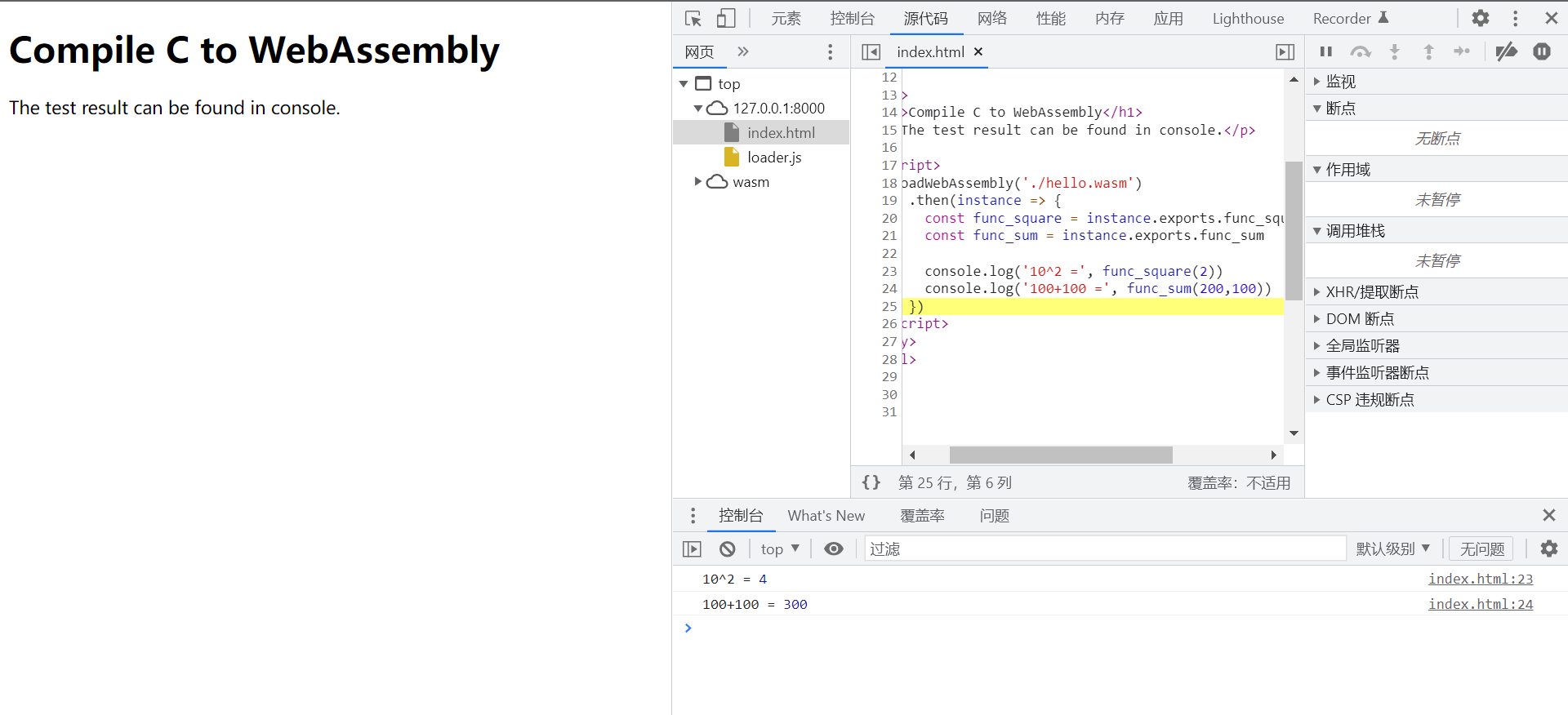Clear console icon
1568x715 pixels.
click(728, 549)
